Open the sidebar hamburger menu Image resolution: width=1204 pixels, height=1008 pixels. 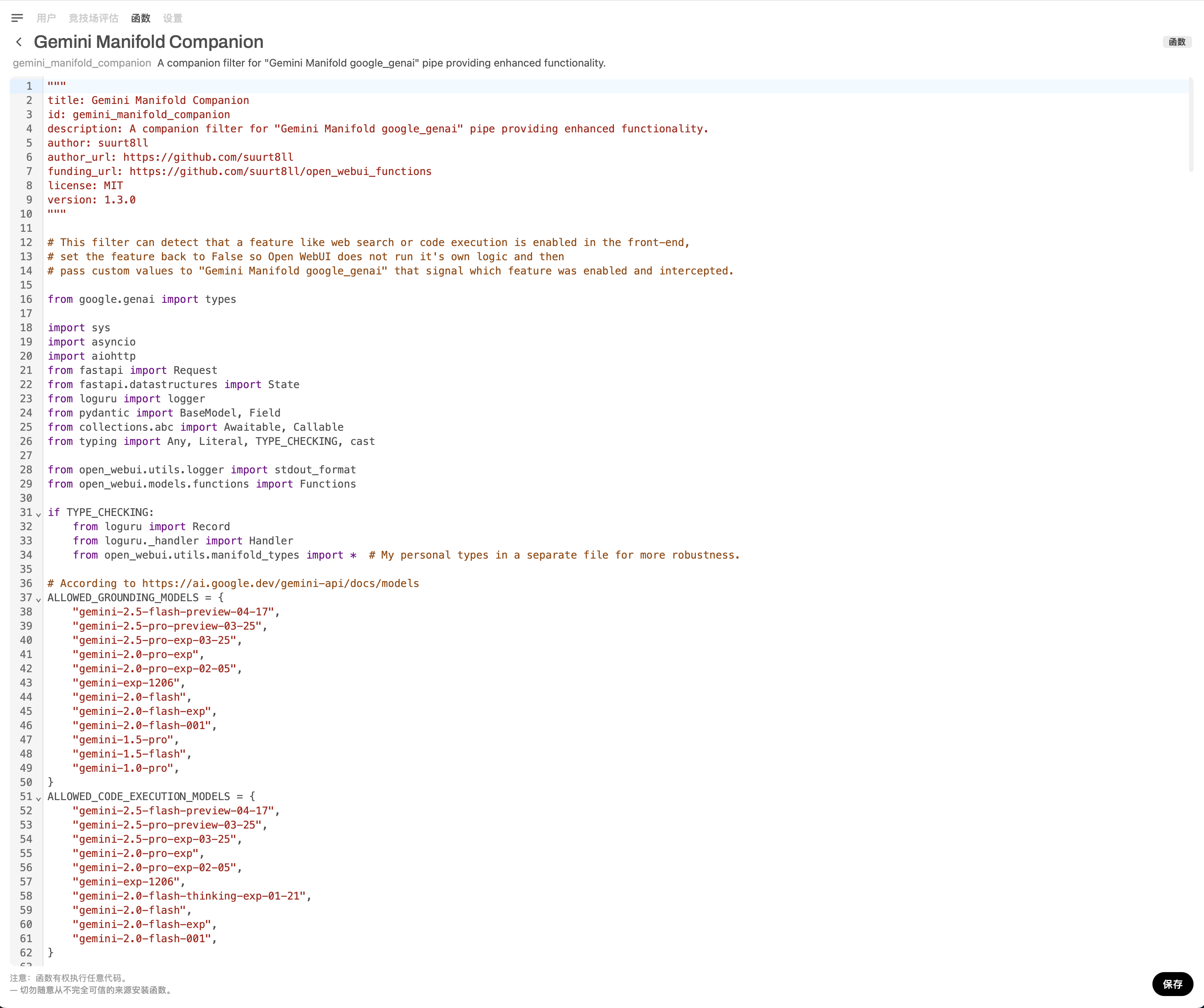(17, 18)
